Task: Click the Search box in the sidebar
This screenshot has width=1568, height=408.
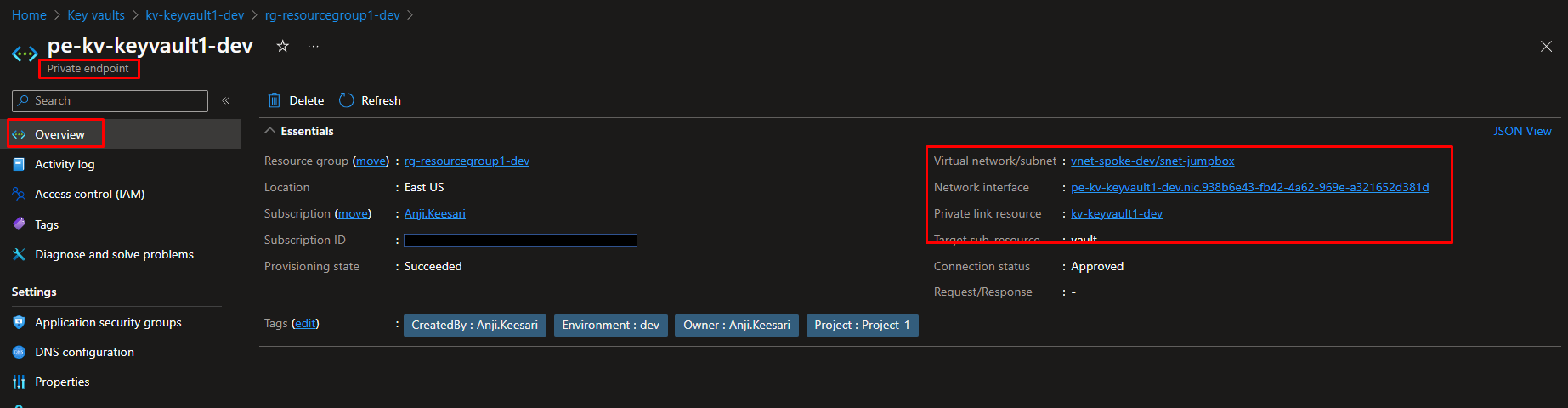Action: 110,101
